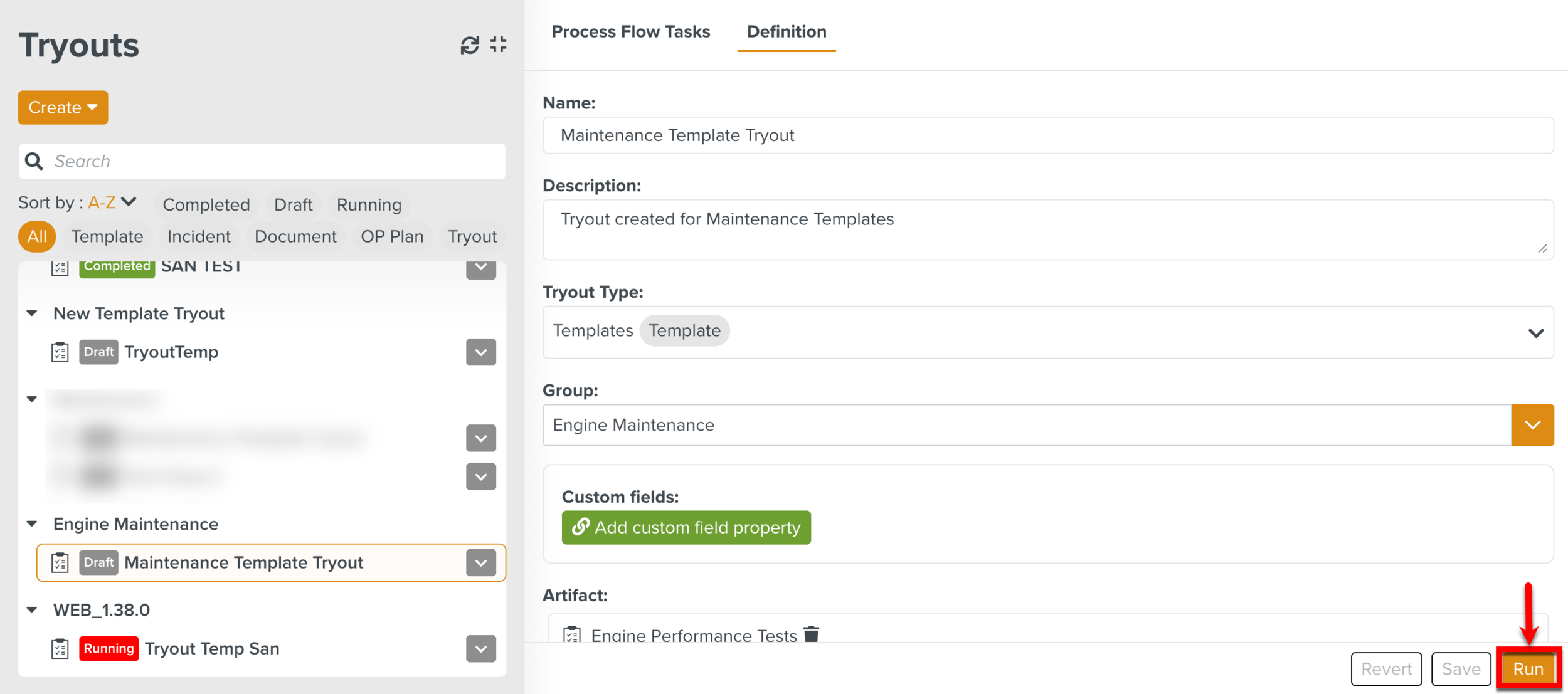Image resolution: width=1568 pixels, height=694 pixels.
Task: Click the collapse panel icon
Action: (499, 45)
